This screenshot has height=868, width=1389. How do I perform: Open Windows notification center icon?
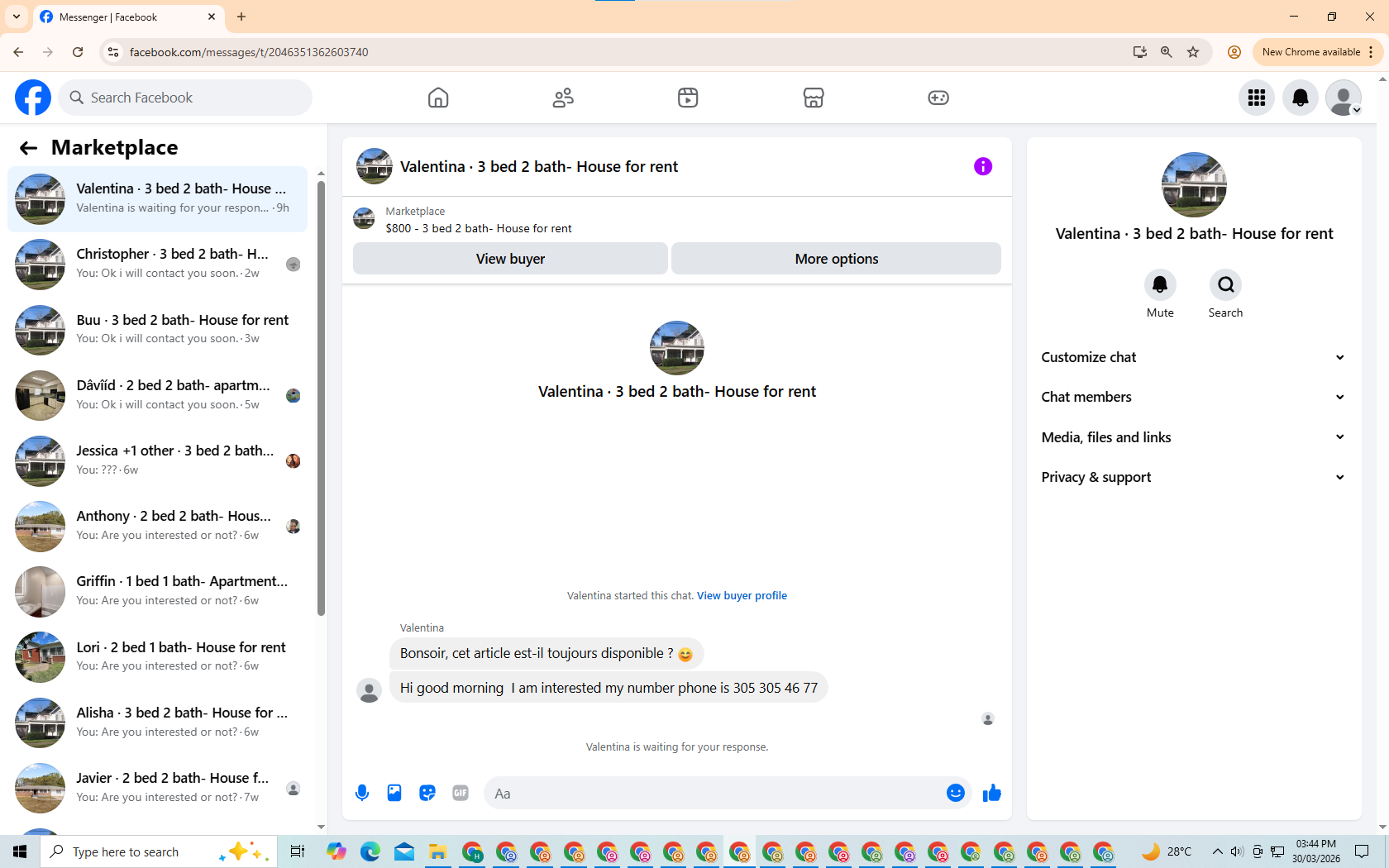pyautogui.click(x=1362, y=851)
